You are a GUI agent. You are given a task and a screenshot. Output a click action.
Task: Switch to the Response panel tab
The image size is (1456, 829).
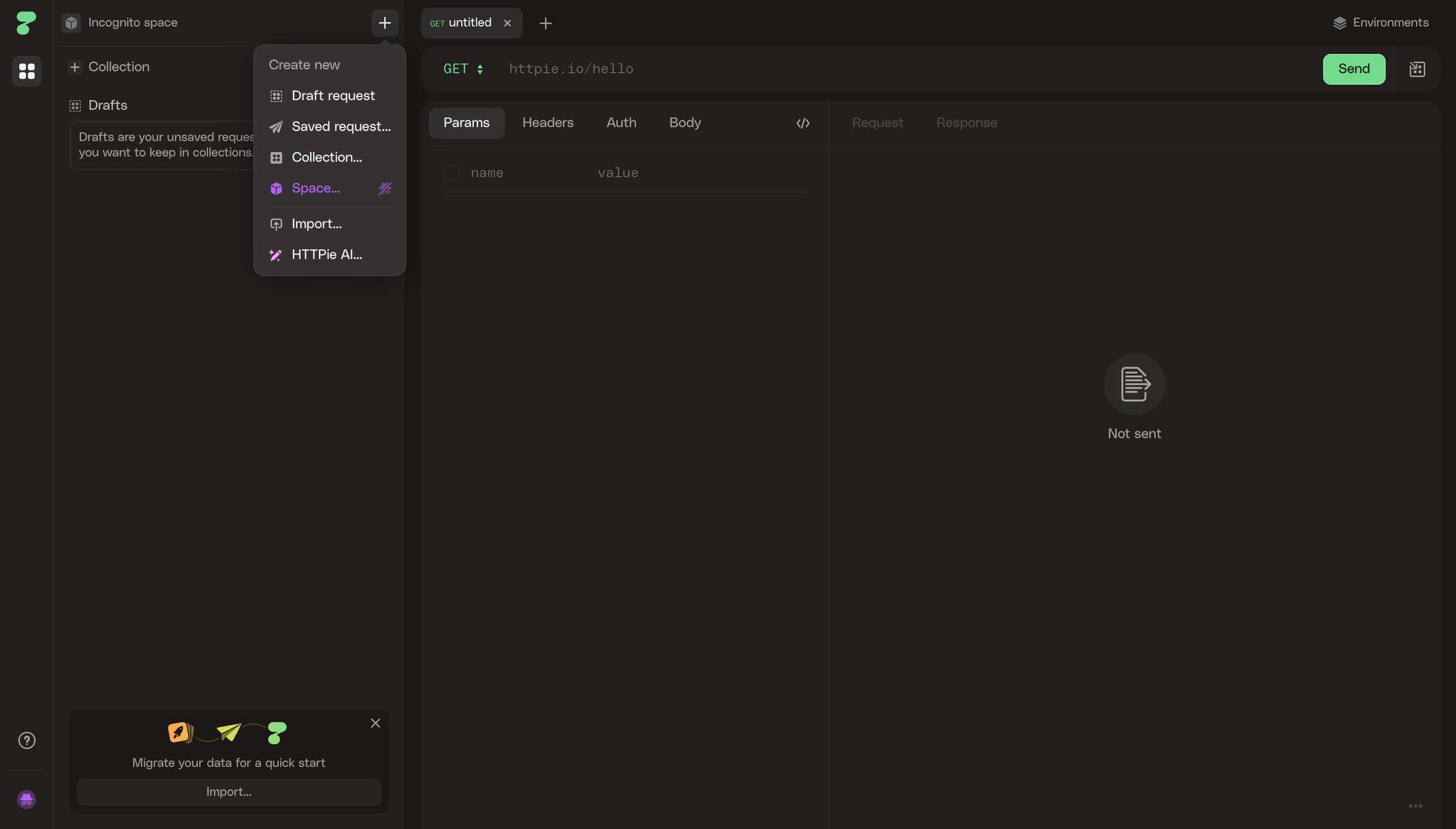click(966, 123)
